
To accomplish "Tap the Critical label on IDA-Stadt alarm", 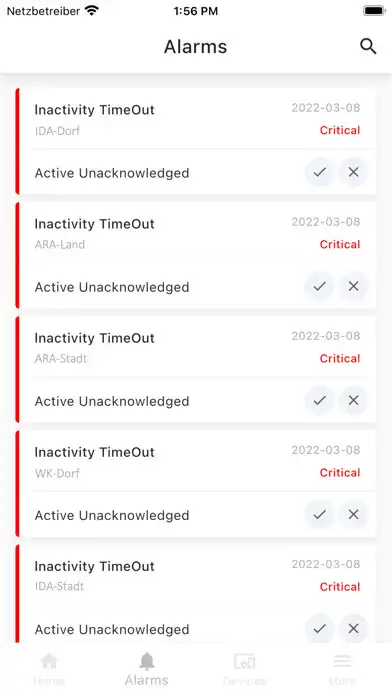I will pyautogui.click(x=340, y=586).
